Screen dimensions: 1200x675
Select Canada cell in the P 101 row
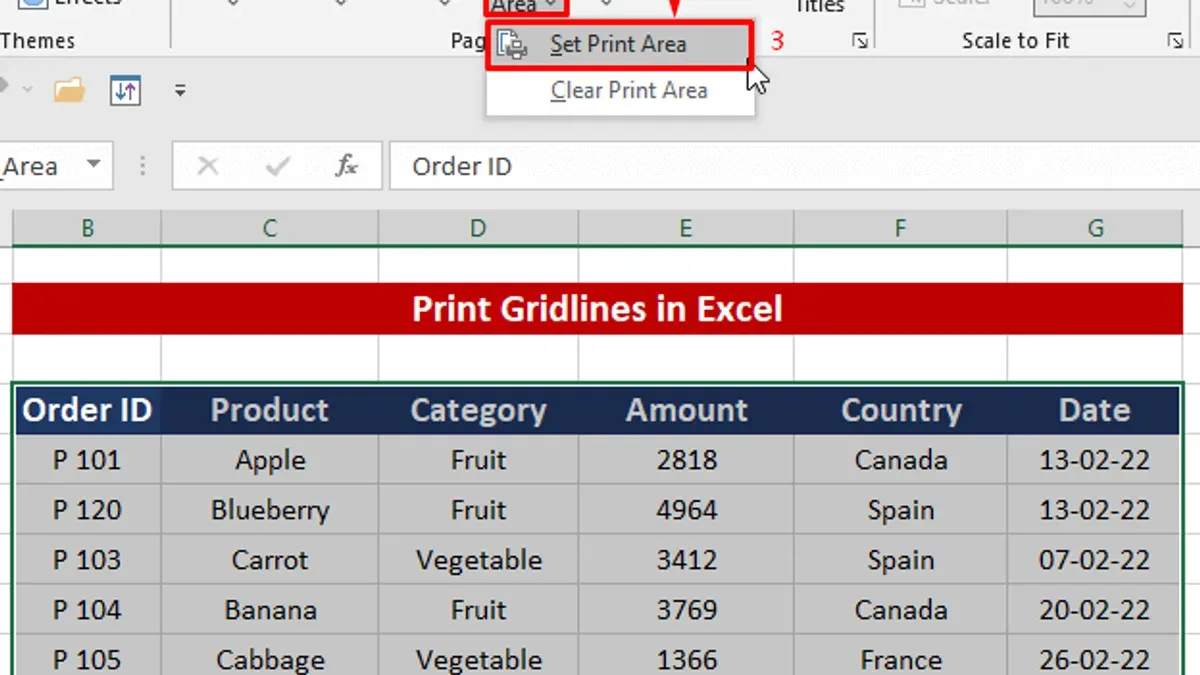(x=900, y=460)
